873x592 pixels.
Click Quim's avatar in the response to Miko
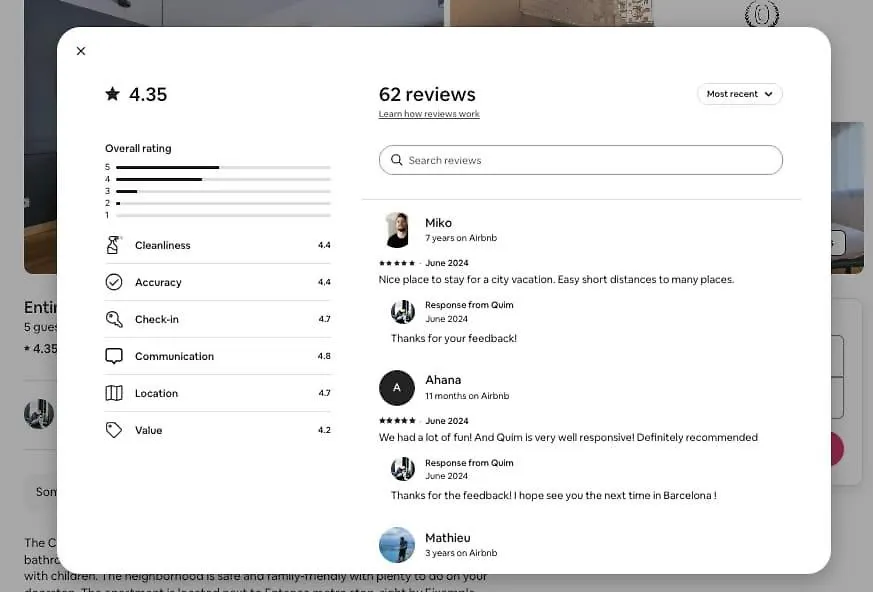(x=403, y=312)
